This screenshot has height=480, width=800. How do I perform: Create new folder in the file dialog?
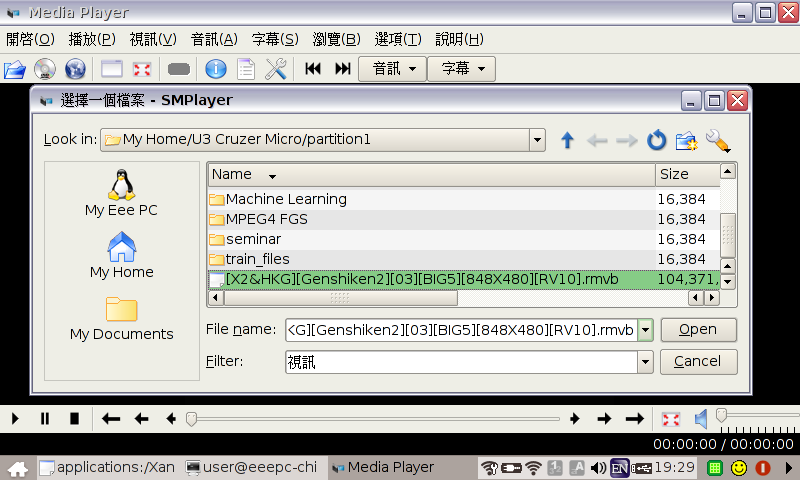point(686,140)
